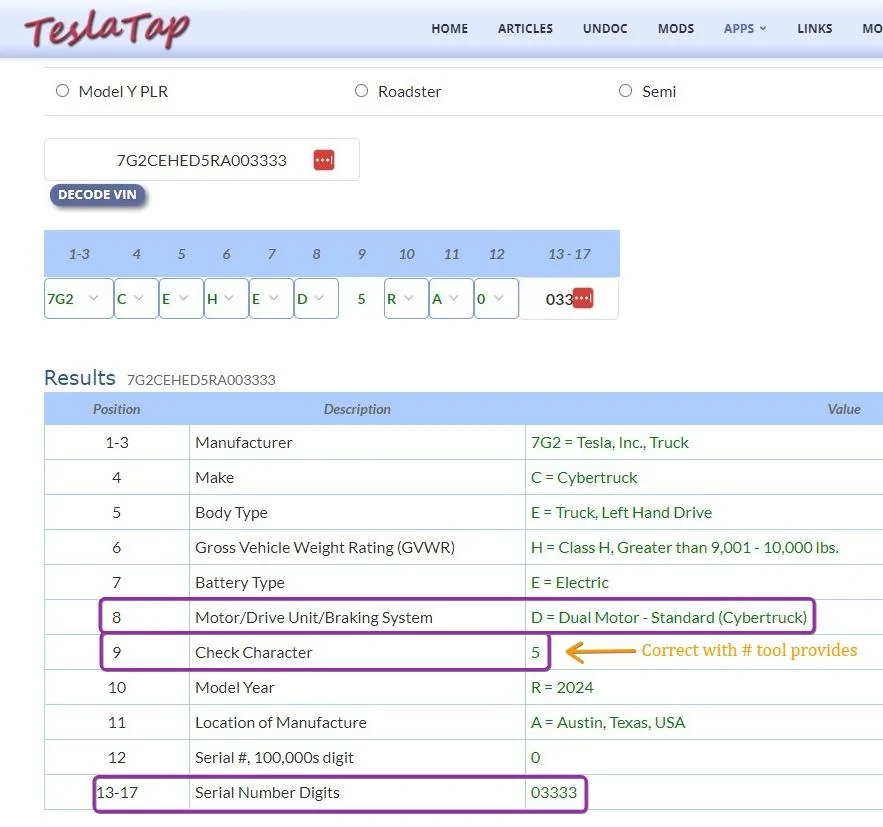The image size is (883, 827).
Task: Select the Model Y PLR radio button
Action: point(63,91)
